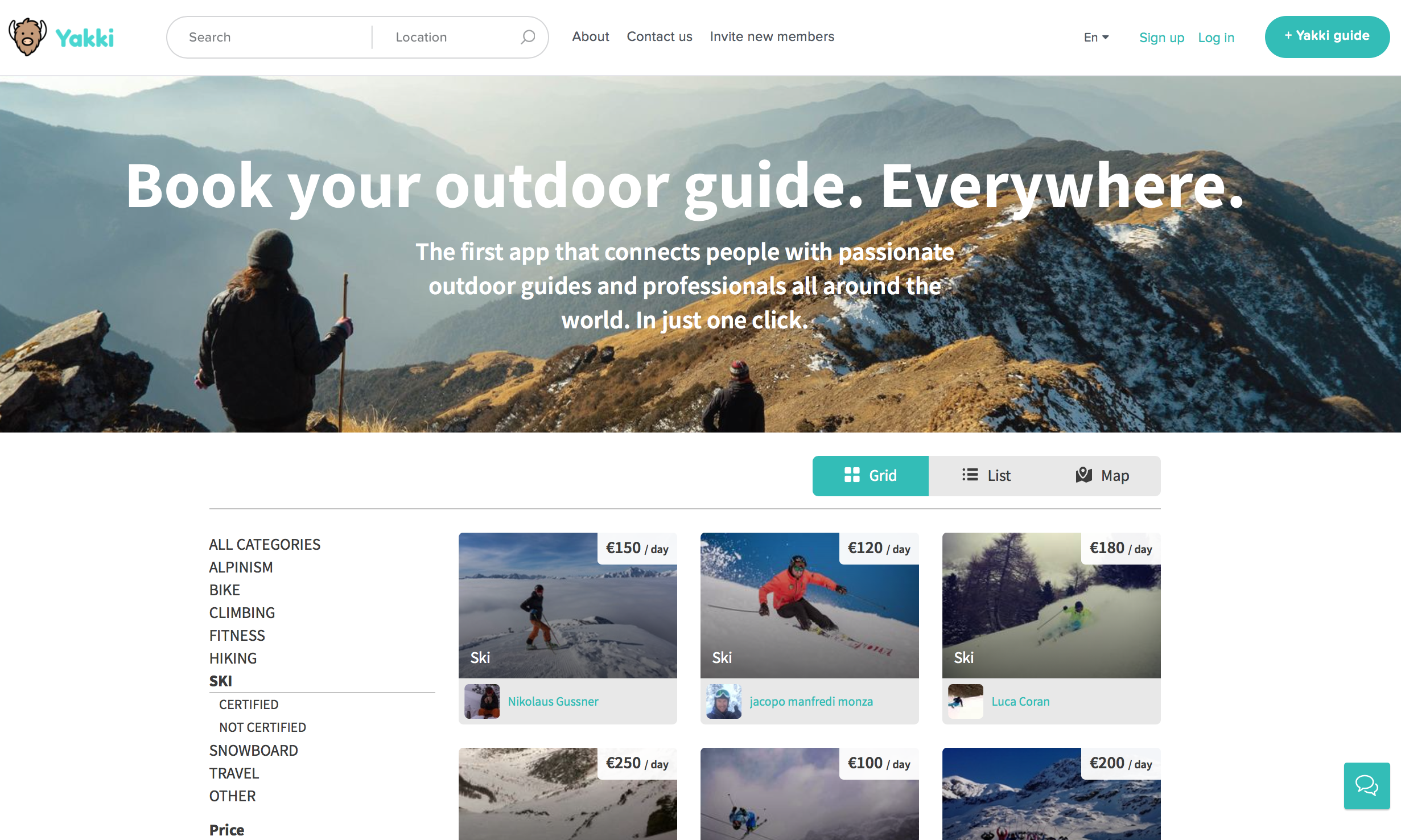Open Contact us page
This screenshot has height=840, width=1401.
(x=659, y=37)
